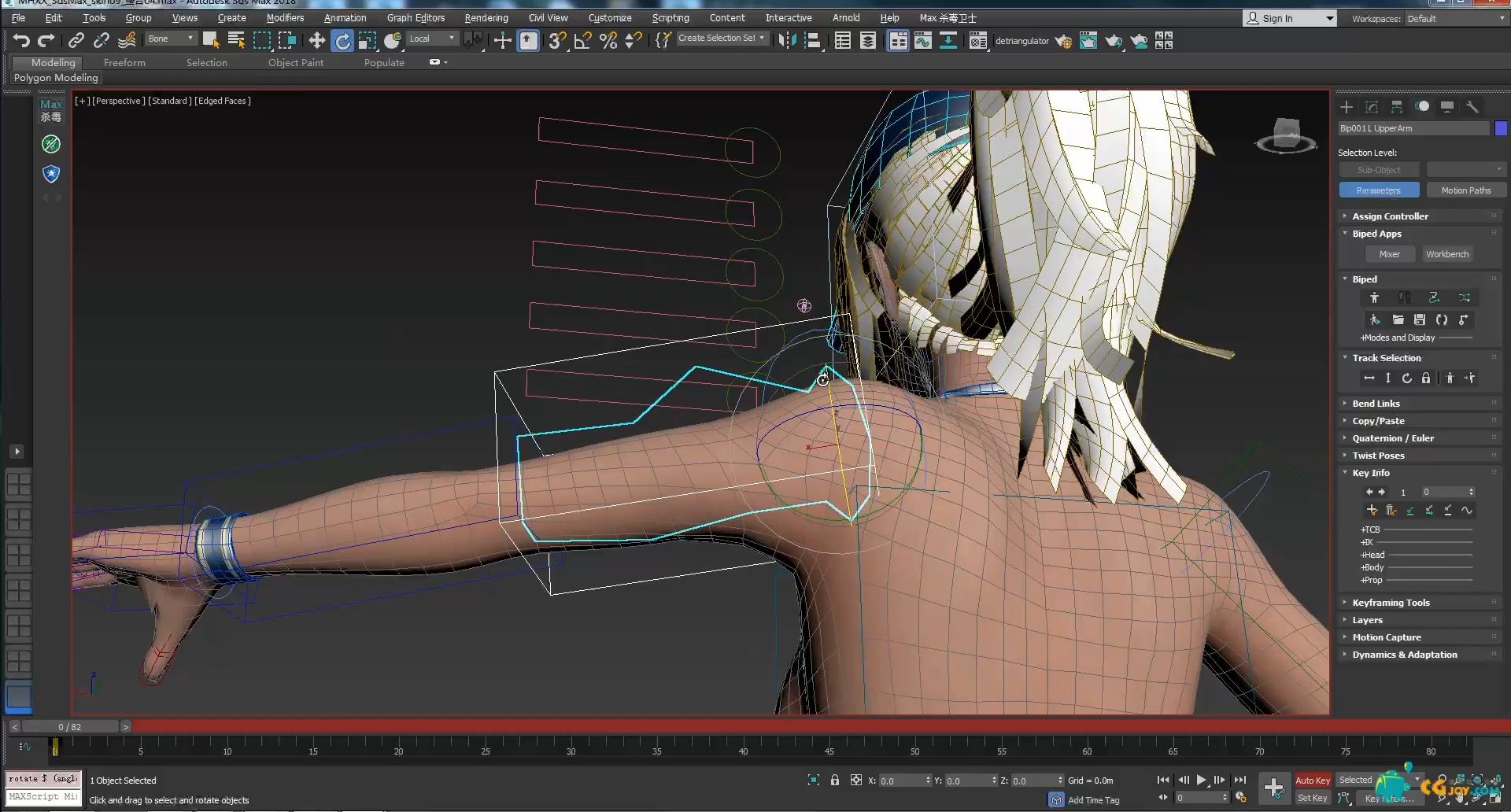Open the Curve Editor icon
This screenshot has width=1511, height=812.
(x=923, y=41)
